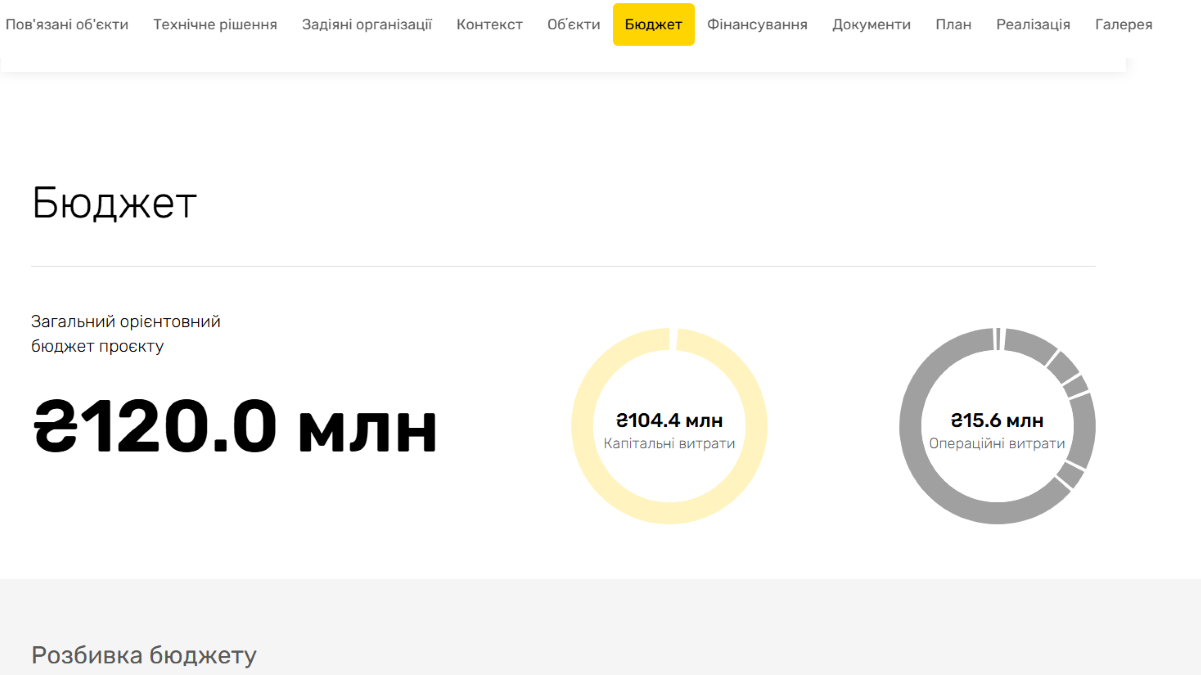
Task: Click the ₴120.0 млн total budget figure
Action: (x=236, y=427)
